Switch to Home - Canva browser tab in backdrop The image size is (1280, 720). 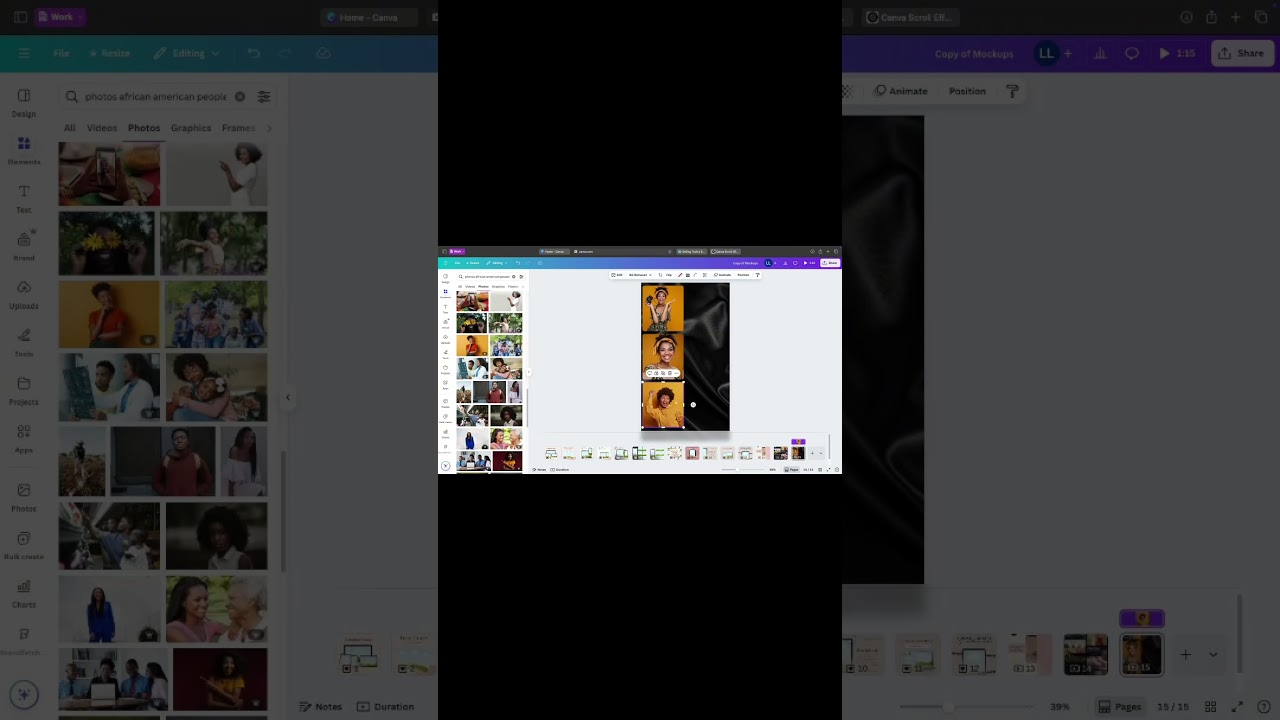click(368, 17)
